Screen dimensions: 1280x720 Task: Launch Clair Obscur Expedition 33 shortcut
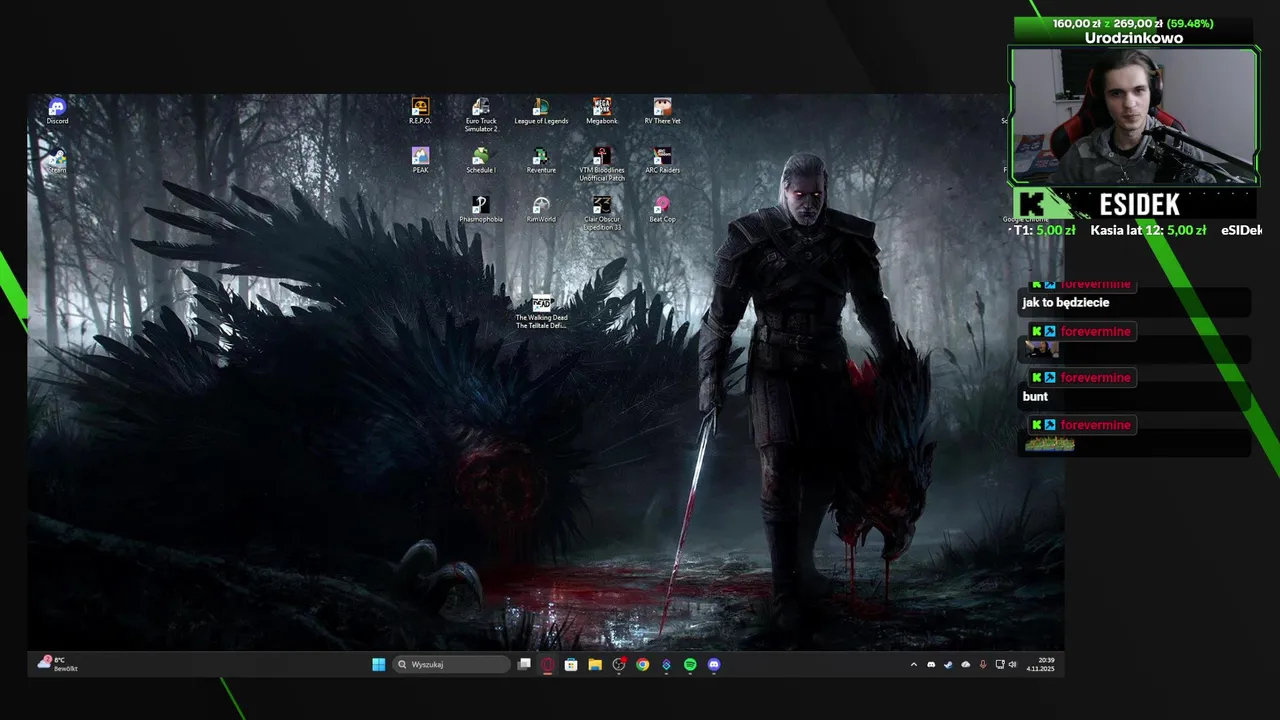coord(602,213)
